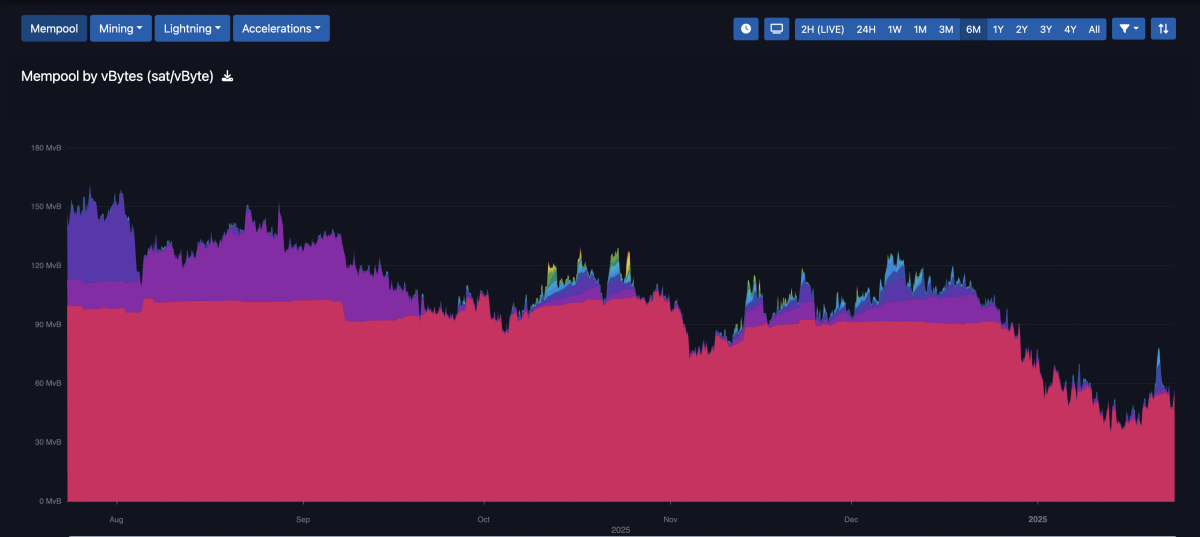Click the invert sort arrows icon

point(1163,29)
